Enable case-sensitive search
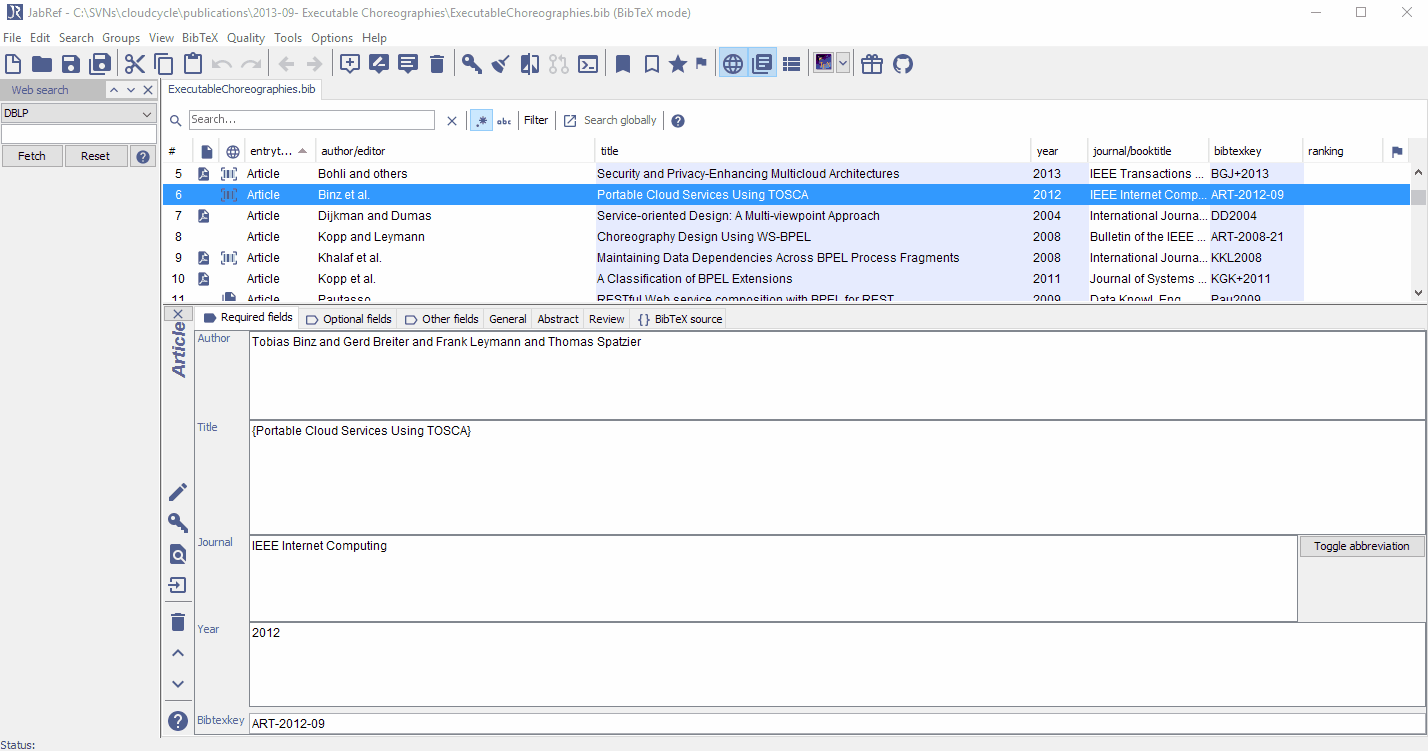 click(504, 120)
